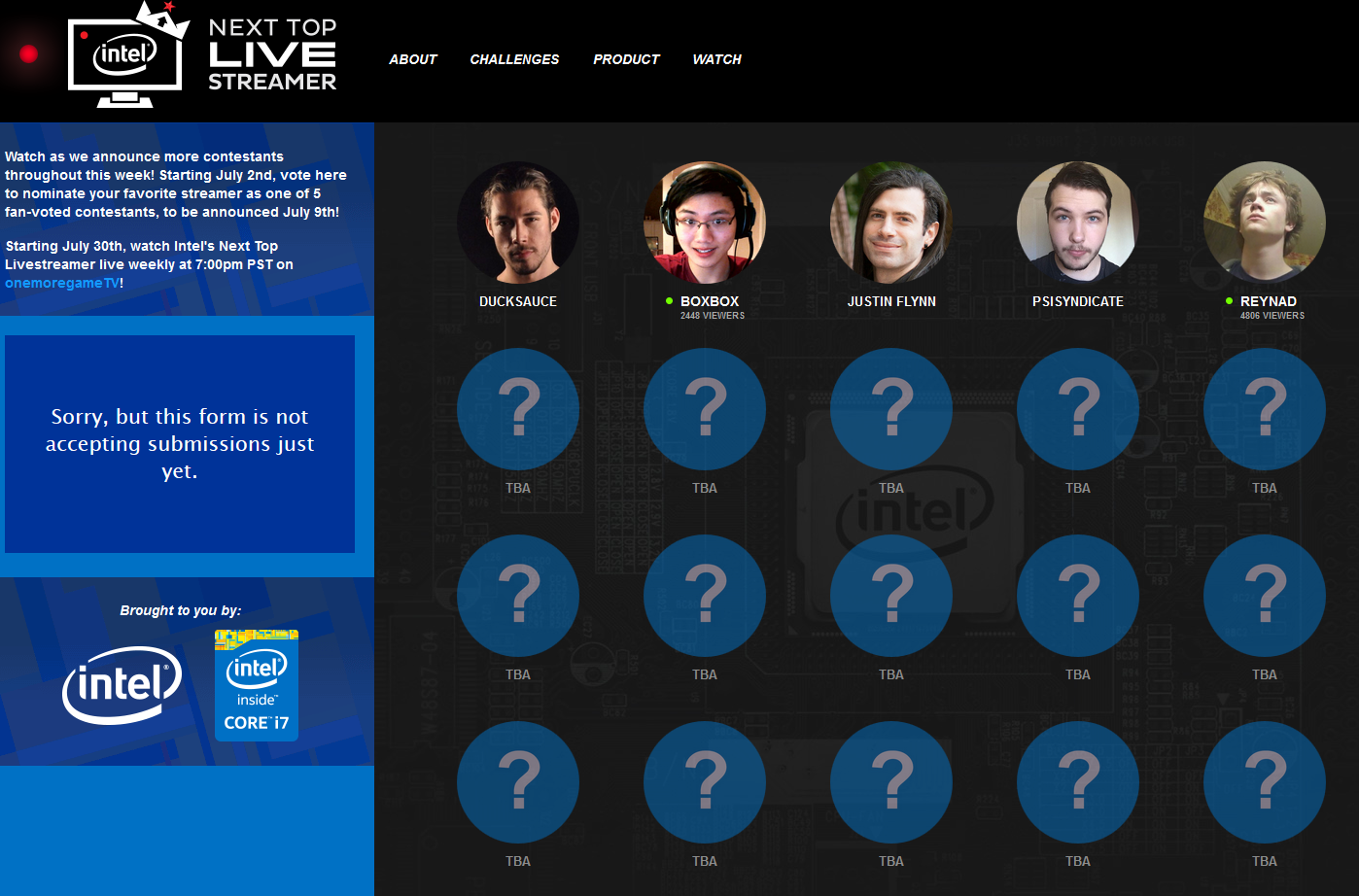Open Ducksauce's contestant profile picture

(x=517, y=222)
